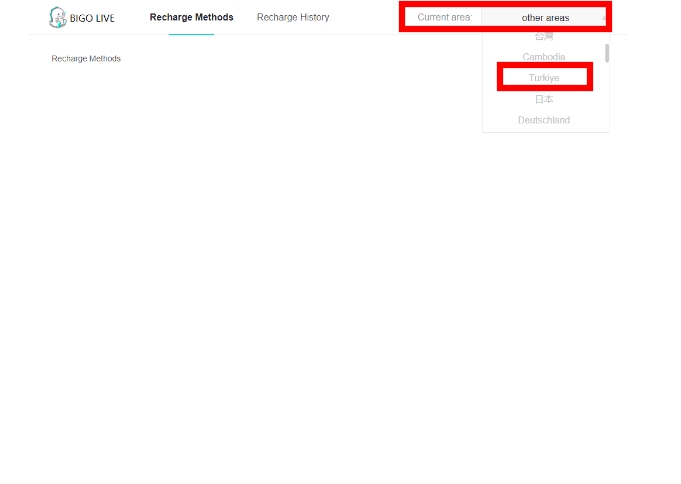Viewport: 681px width, 484px height.
Task: Click the BIGO LIVE mascot logo icon
Action: click(x=58, y=17)
